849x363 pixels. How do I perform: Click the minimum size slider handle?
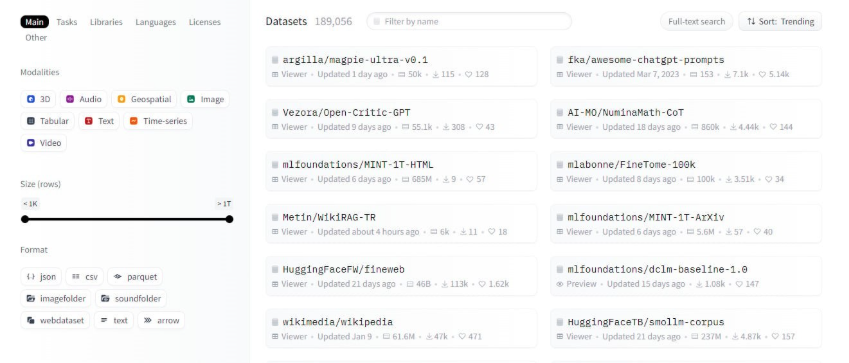(x=25, y=219)
